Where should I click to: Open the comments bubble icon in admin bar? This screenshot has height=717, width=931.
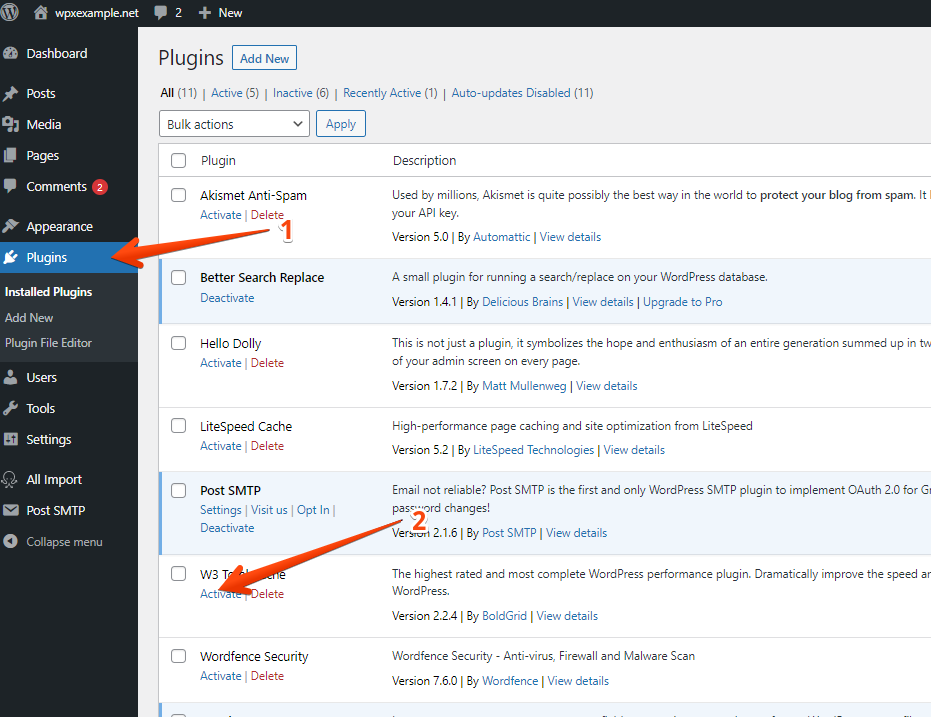(x=160, y=12)
